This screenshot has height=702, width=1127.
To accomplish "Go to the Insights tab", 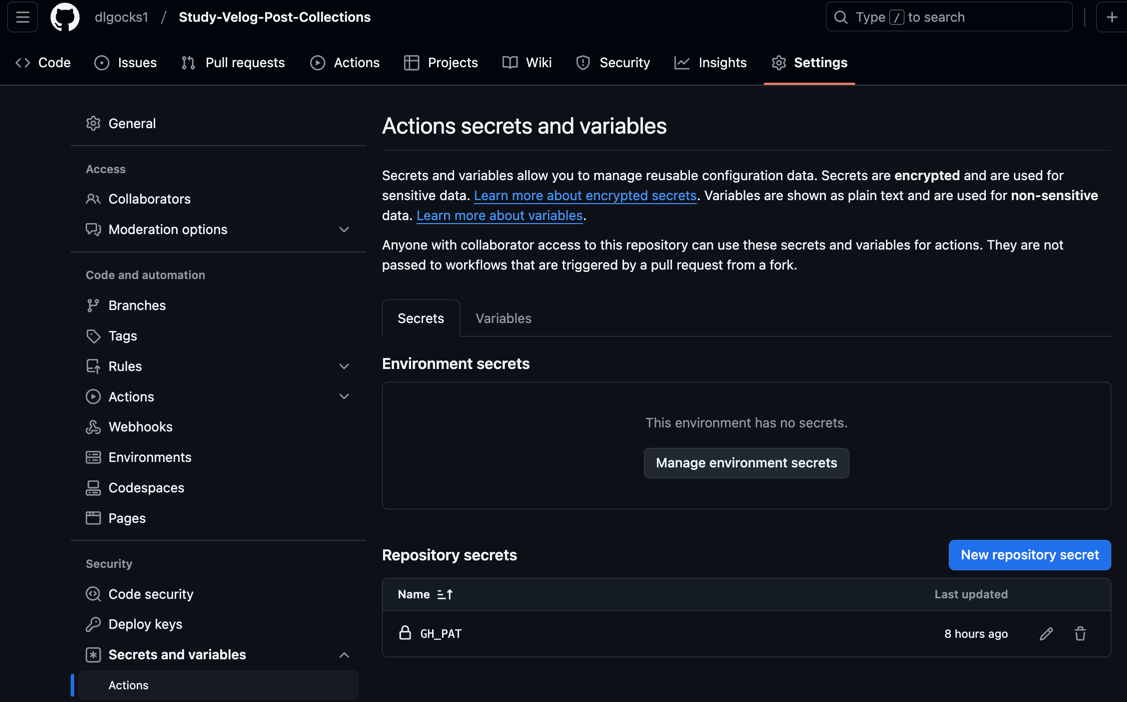I will [711, 63].
